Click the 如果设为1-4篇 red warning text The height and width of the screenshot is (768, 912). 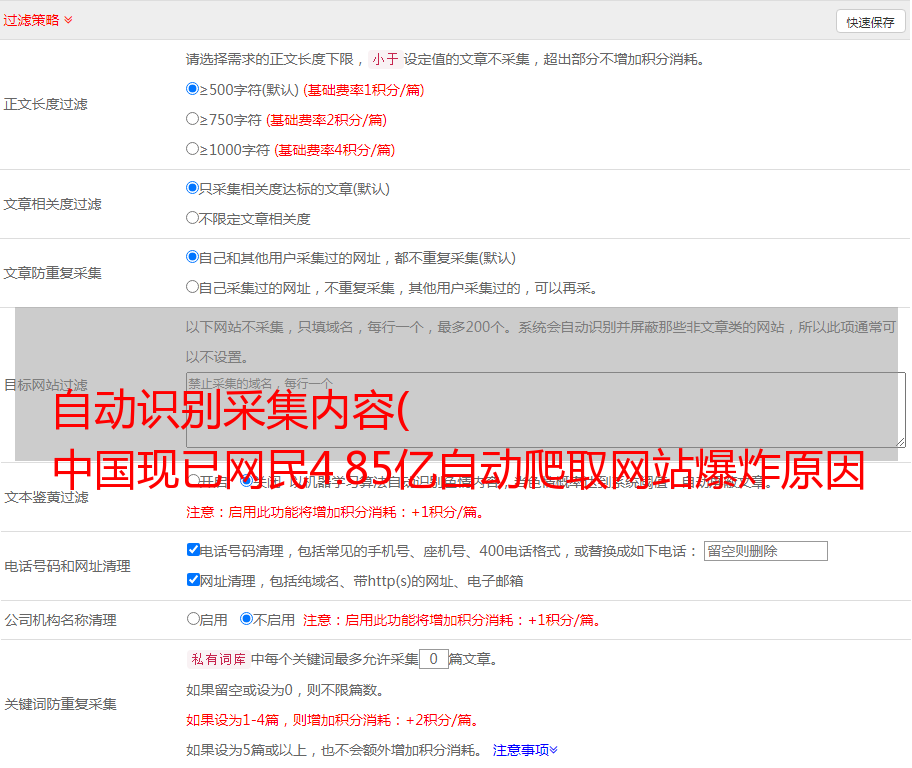tap(333, 720)
